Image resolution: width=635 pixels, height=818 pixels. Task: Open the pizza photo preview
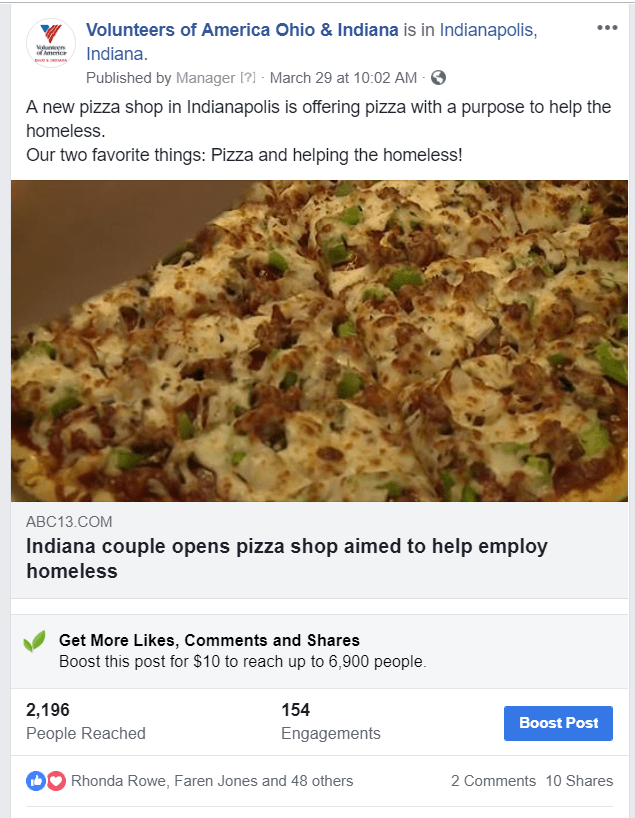point(319,340)
